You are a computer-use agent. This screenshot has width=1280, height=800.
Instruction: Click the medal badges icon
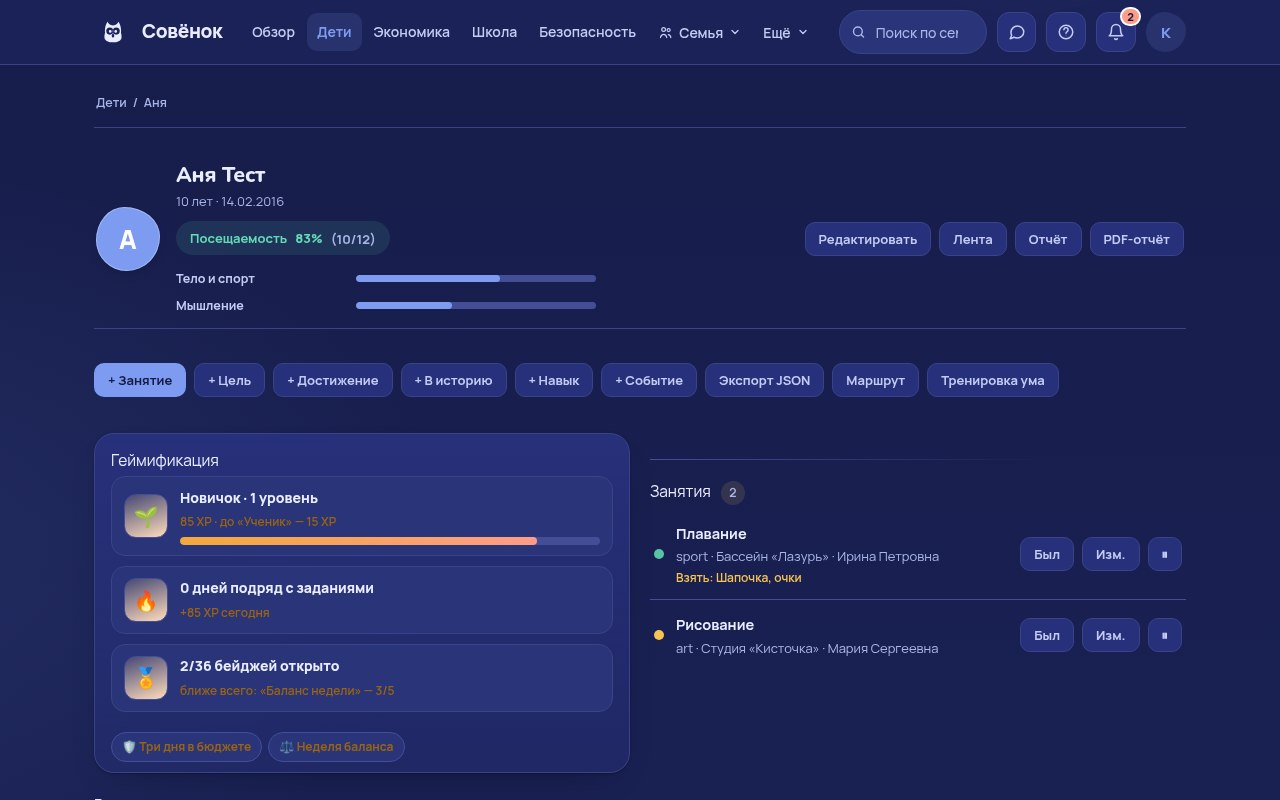(x=146, y=678)
